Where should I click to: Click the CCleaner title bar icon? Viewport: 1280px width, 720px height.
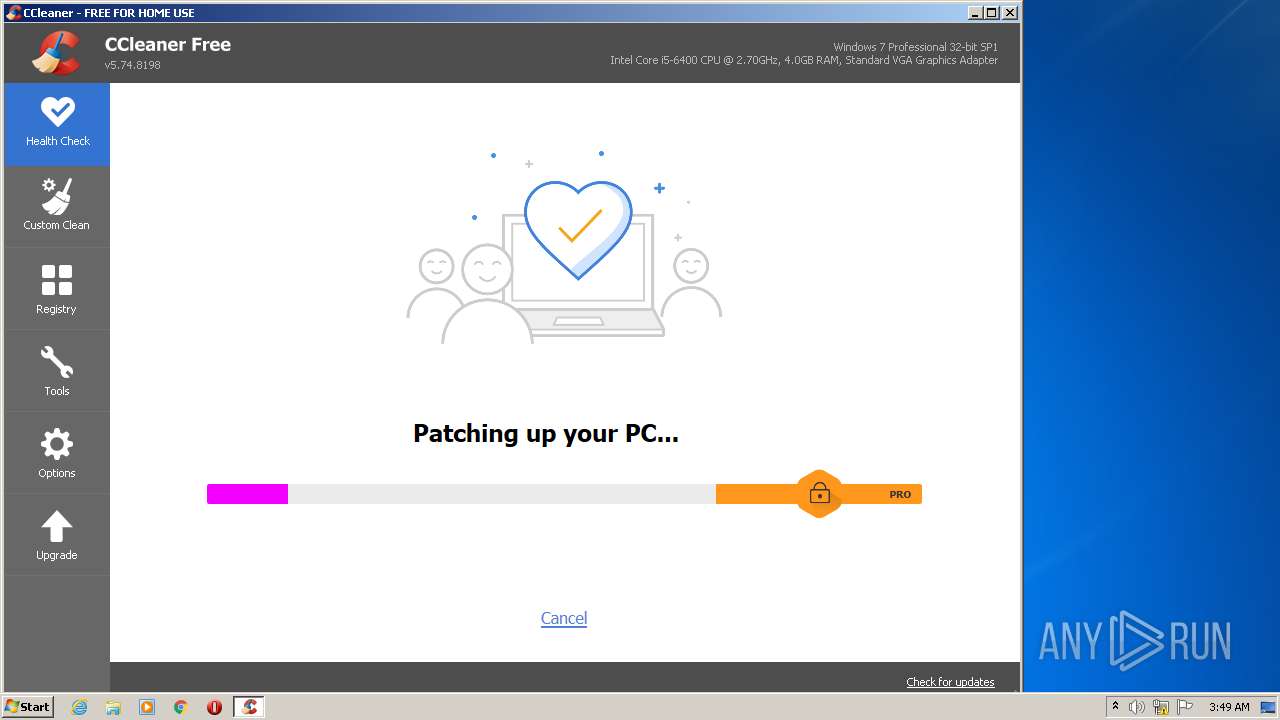pyautogui.click(x=13, y=13)
